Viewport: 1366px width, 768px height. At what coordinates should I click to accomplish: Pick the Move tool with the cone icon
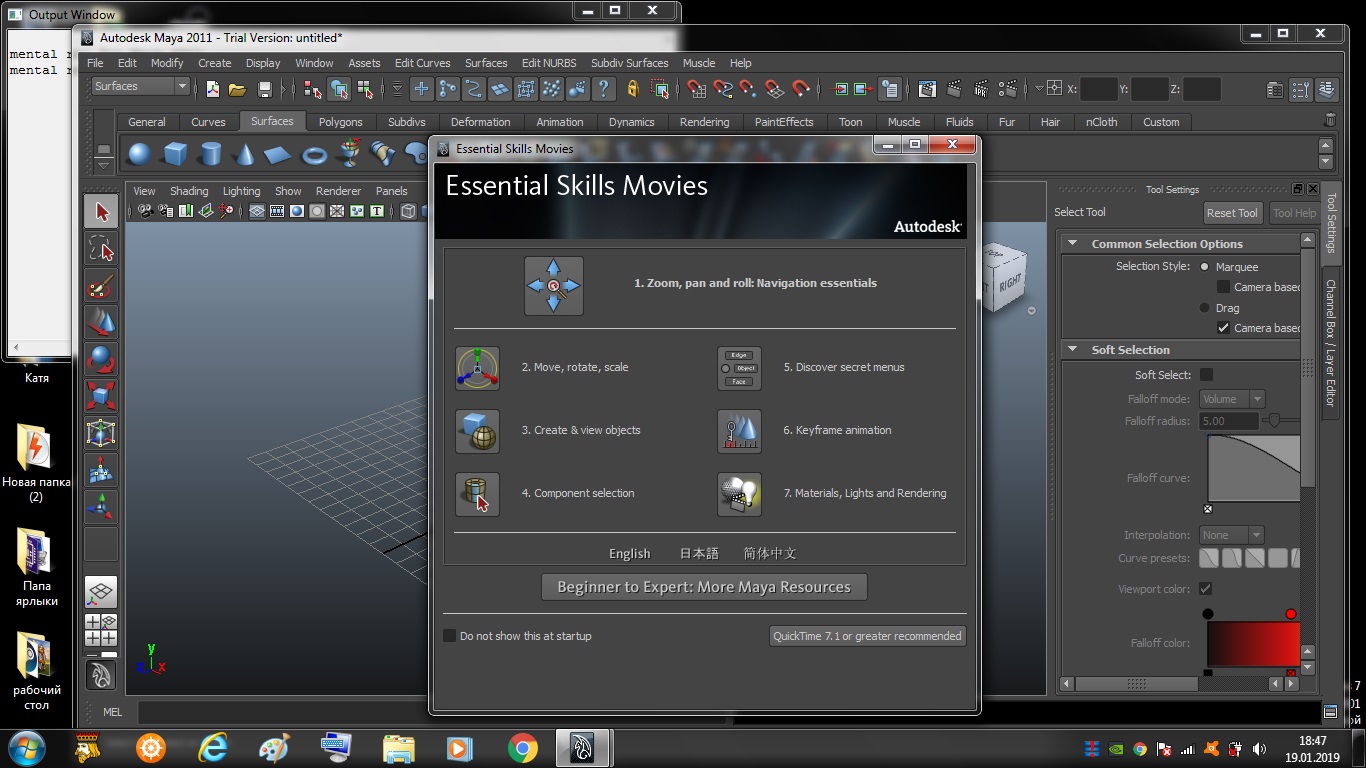(101, 322)
